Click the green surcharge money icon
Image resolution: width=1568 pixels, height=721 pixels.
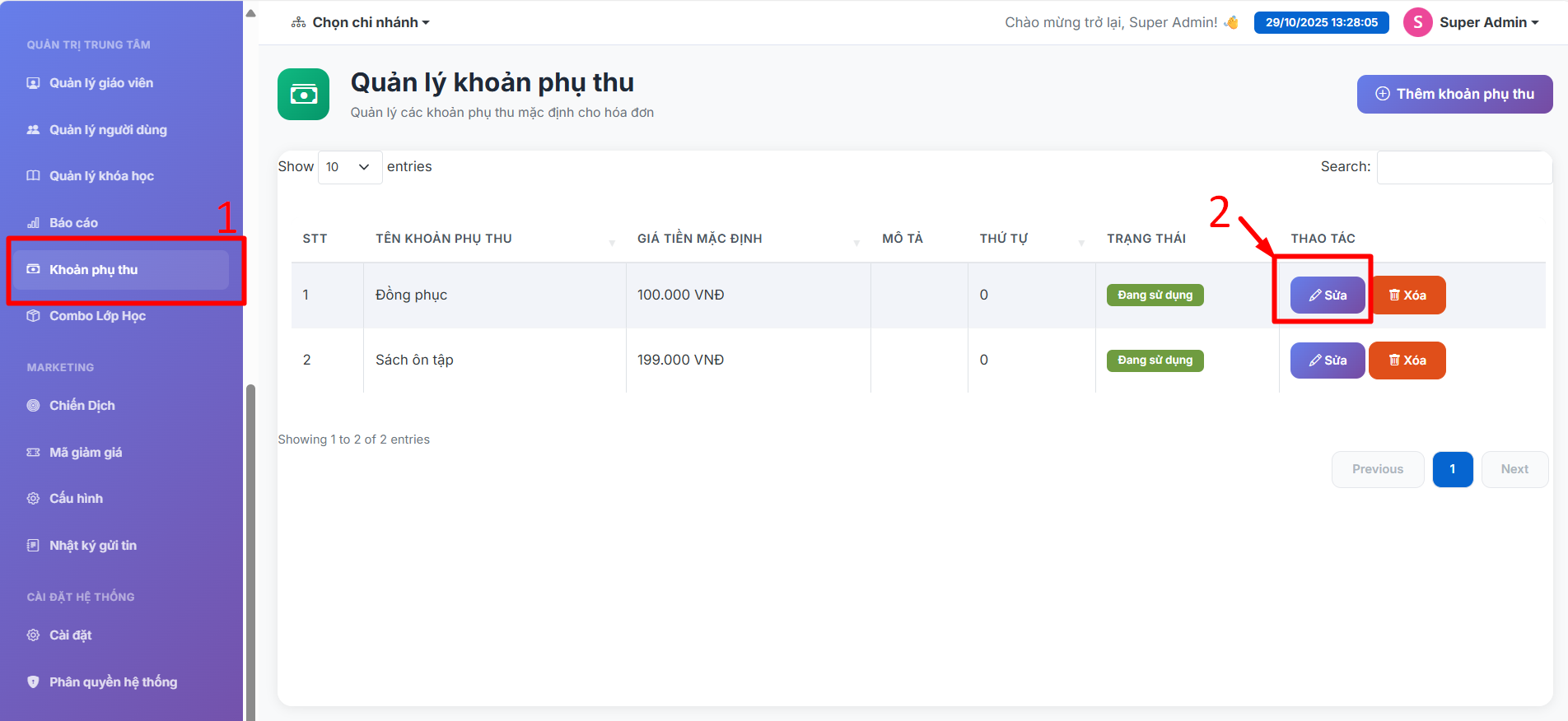click(x=303, y=95)
